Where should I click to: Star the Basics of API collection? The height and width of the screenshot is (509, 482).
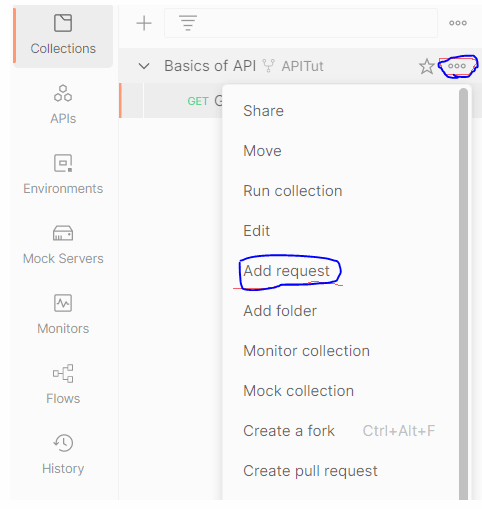[427, 66]
